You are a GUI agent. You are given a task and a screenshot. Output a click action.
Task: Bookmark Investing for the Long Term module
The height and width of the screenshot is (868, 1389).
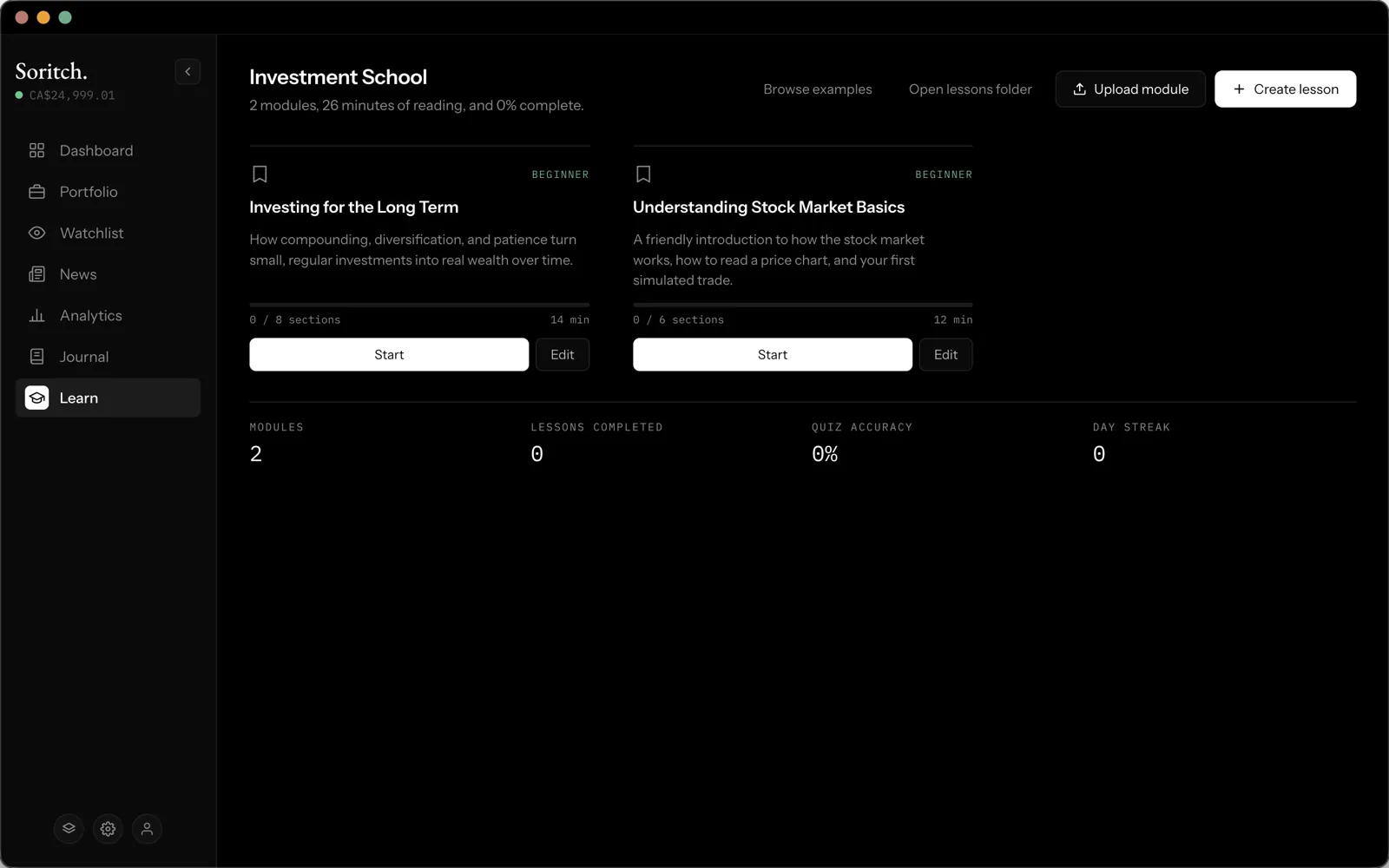click(x=260, y=174)
